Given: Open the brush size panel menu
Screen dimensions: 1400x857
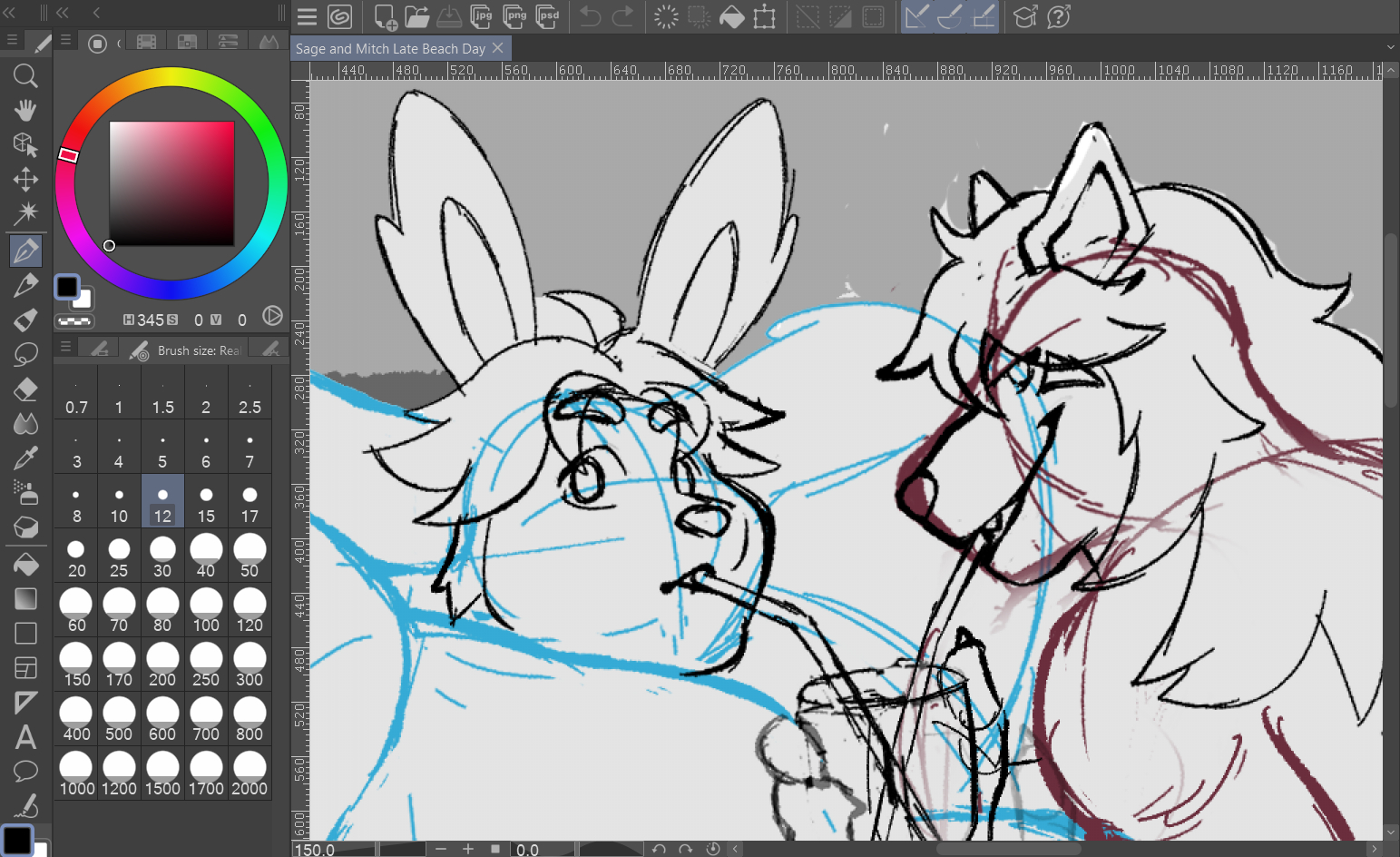Looking at the screenshot, I should [x=65, y=348].
